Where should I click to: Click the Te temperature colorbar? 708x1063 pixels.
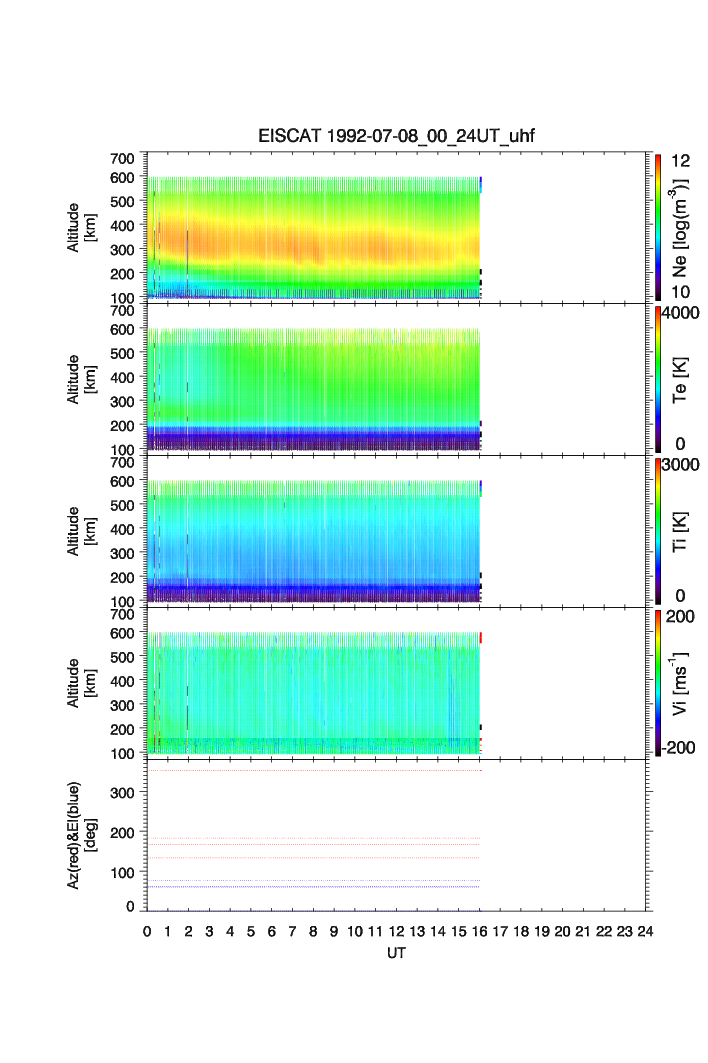658,379
